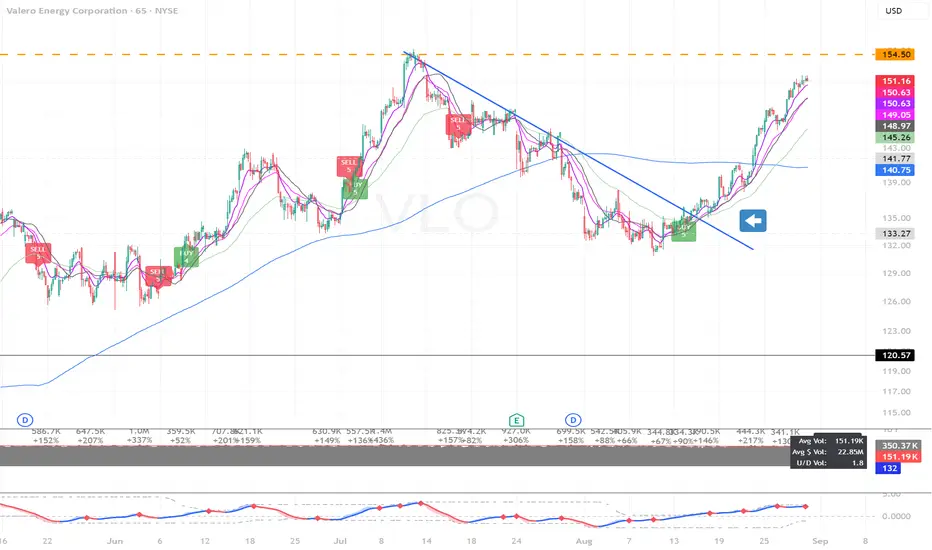Viewport: 932px width, 550px height.
Task: Click the 133.27 price label
Action: point(896,234)
